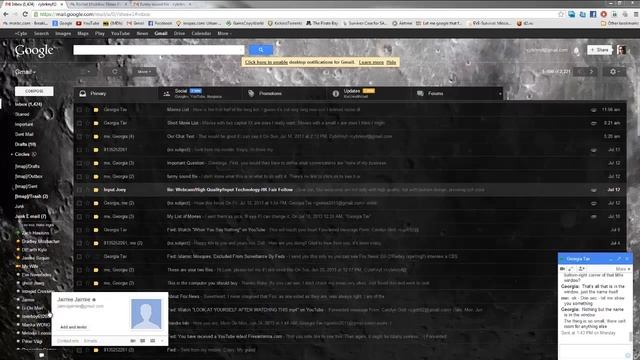Select checkbox for Input Joey email
This screenshot has width=640, height=360.
tap(79, 190)
